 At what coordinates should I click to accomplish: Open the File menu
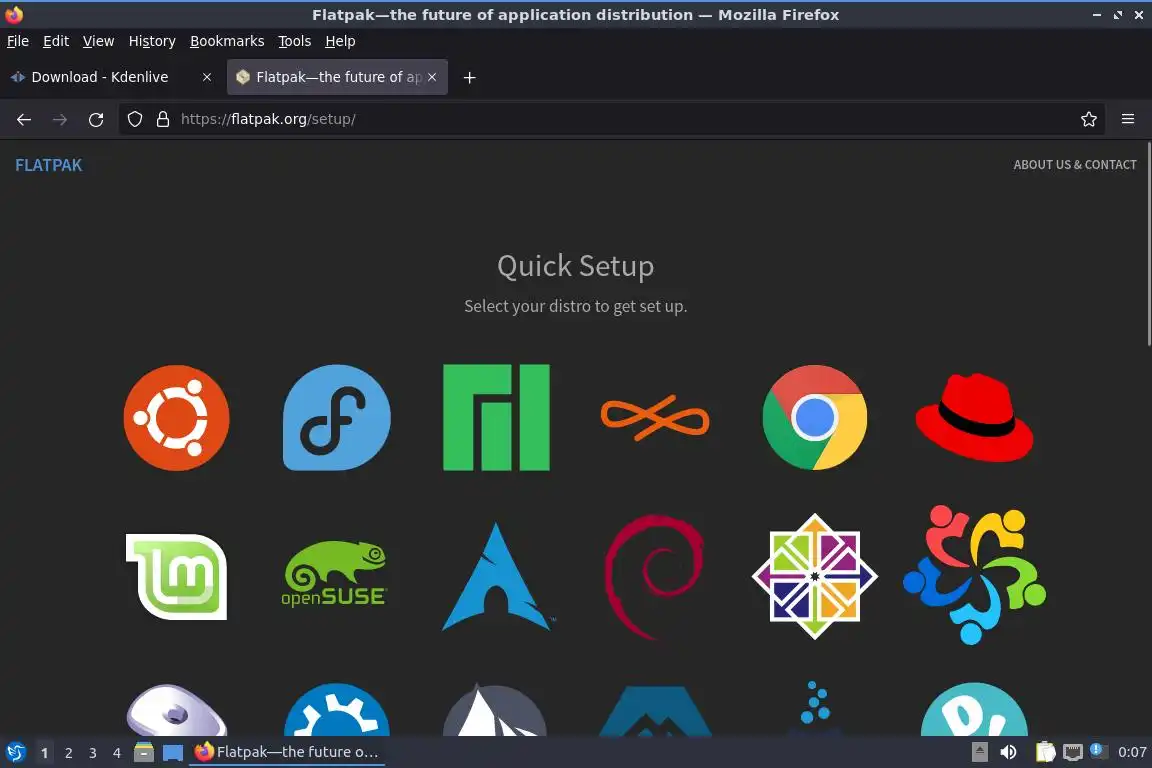tap(18, 41)
